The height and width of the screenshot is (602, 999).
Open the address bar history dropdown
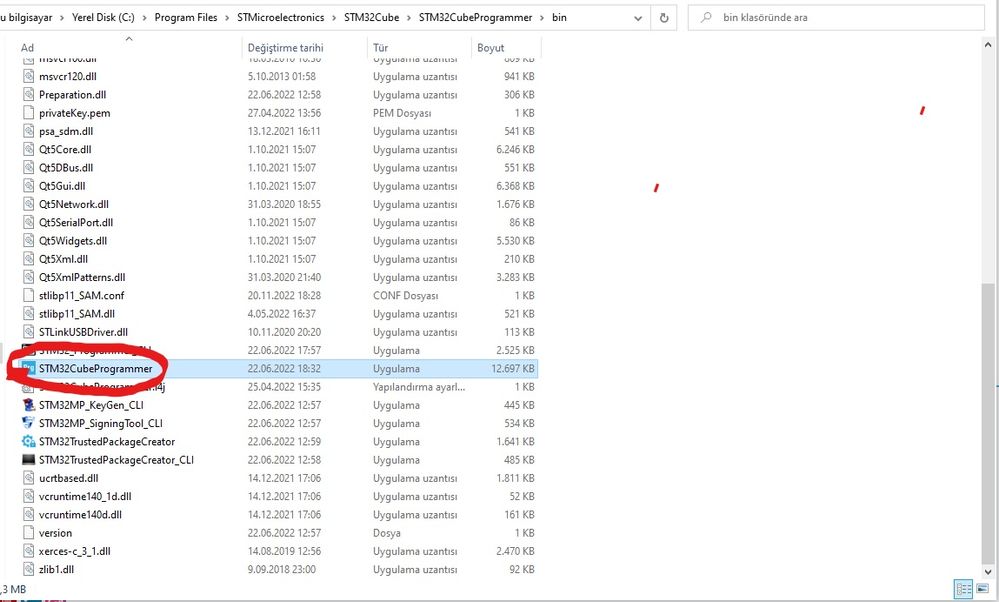pos(638,18)
